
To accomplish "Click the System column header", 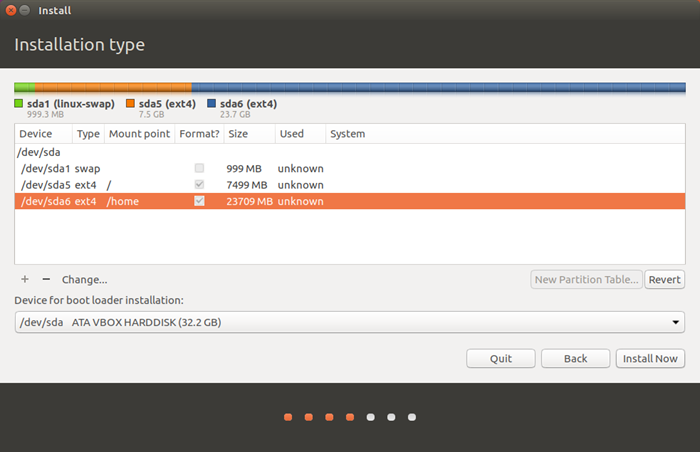I will click(505, 134).
